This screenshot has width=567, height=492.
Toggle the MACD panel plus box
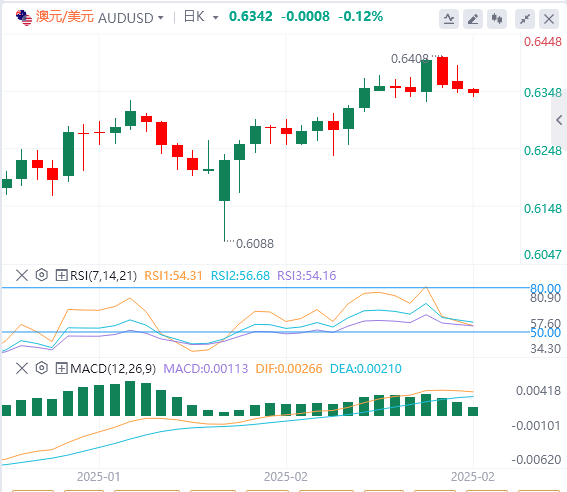(x=61, y=369)
